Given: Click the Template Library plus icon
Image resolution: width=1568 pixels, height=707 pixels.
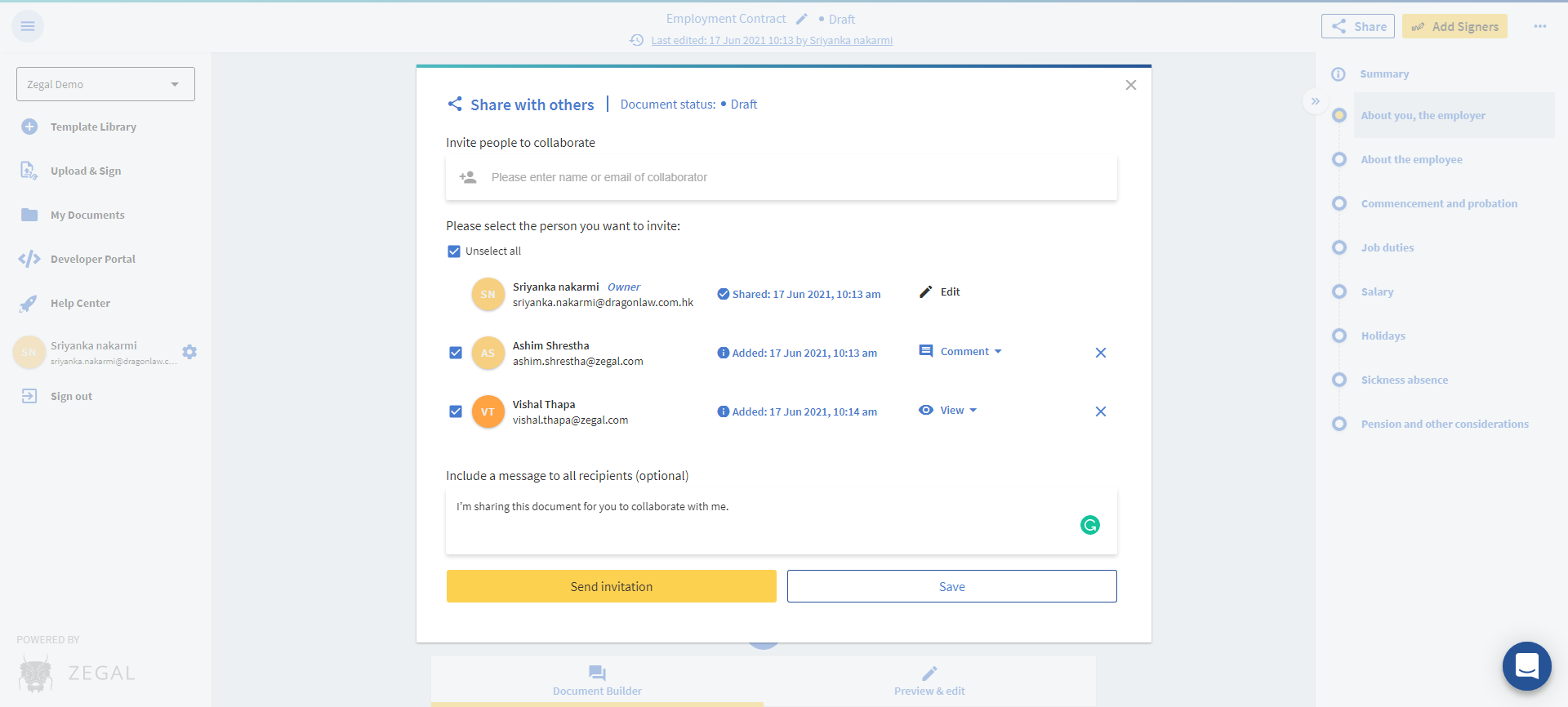Looking at the screenshot, I should pyautogui.click(x=29, y=127).
